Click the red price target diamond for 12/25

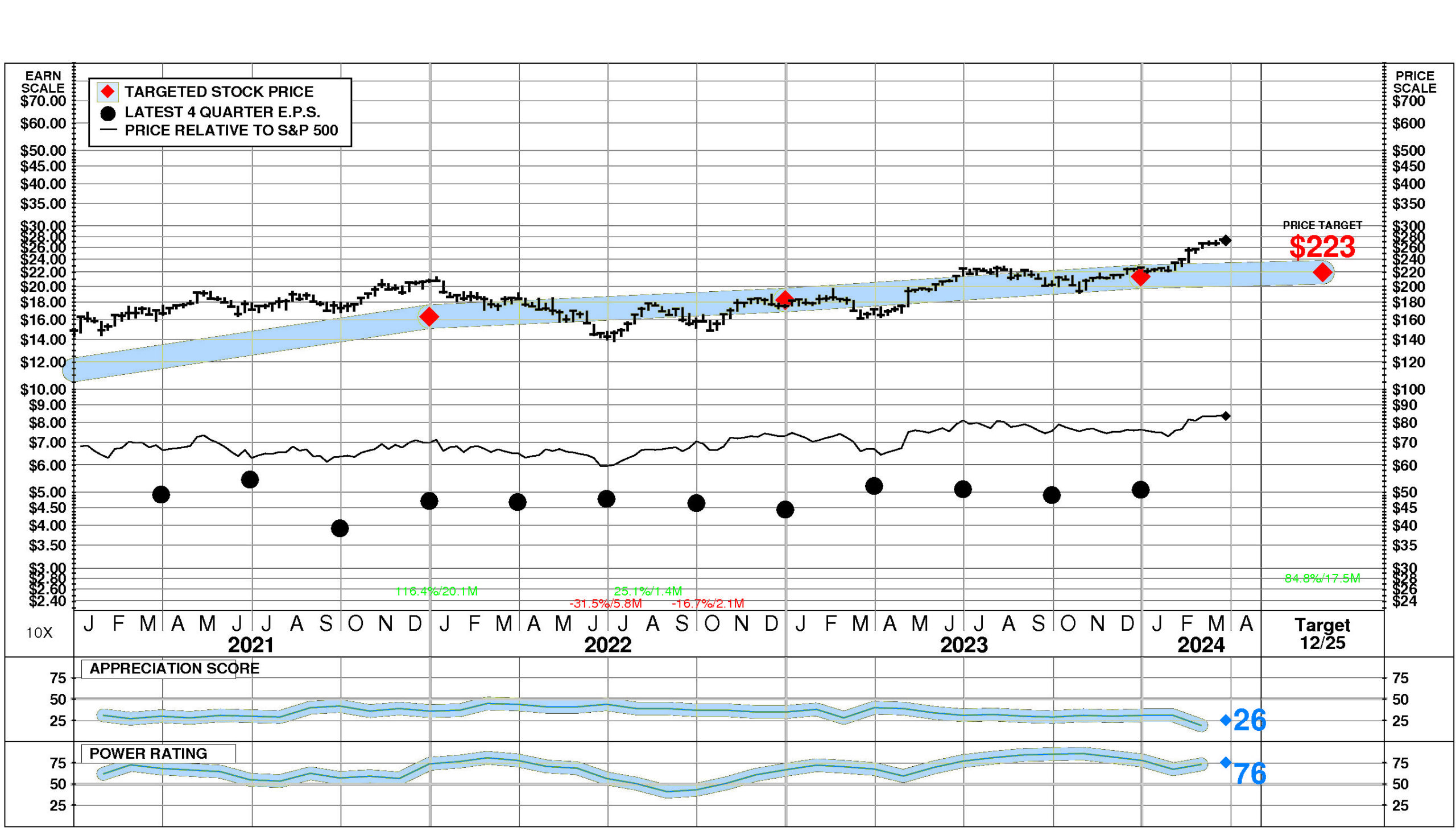click(1322, 273)
